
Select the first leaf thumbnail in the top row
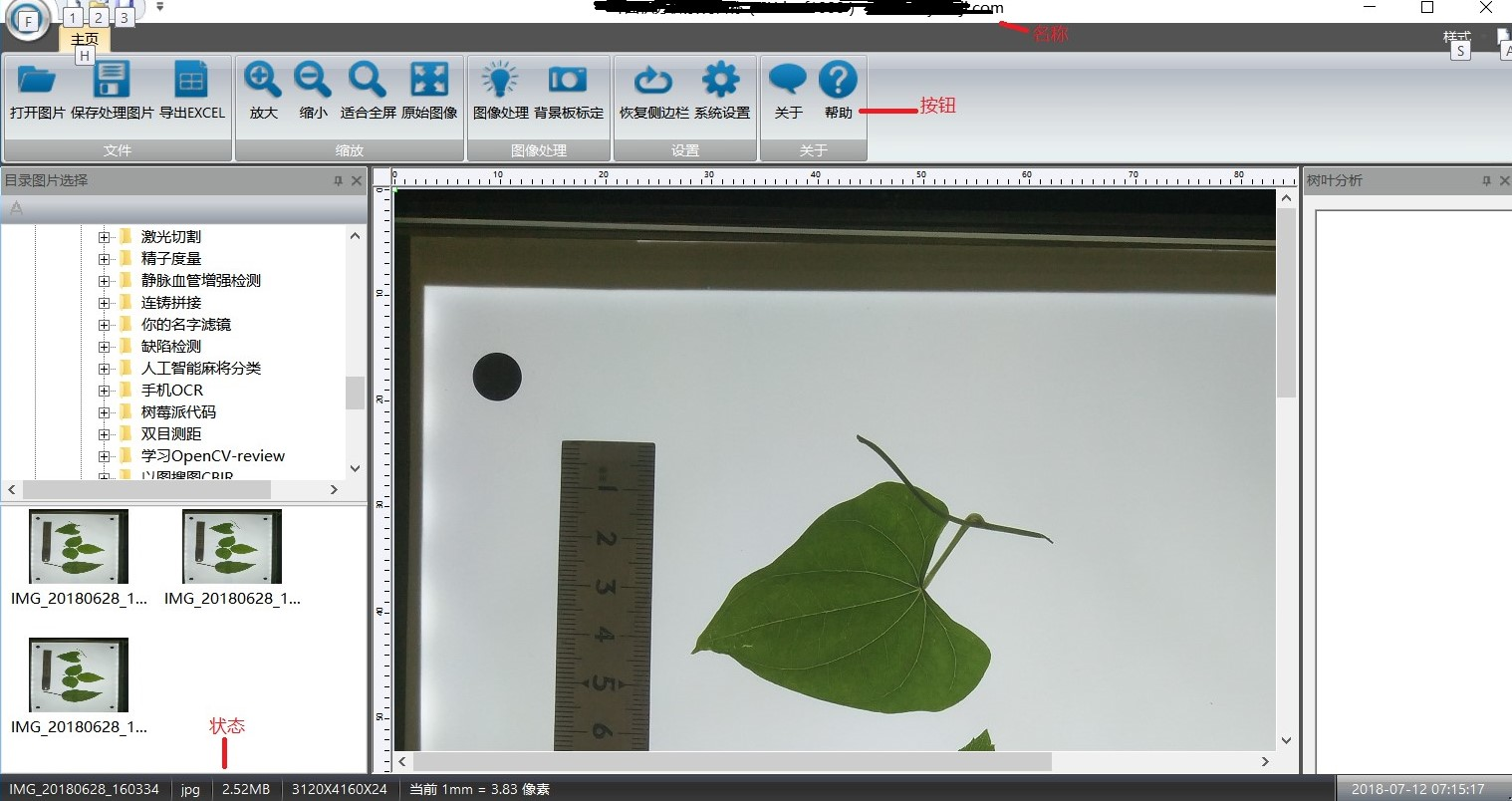click(79, 547)
